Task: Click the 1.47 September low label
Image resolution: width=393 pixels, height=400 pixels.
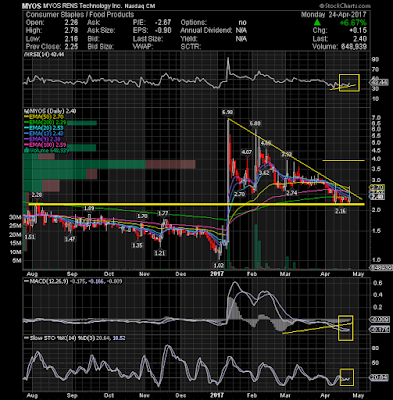Action: (x=70, y=239)
